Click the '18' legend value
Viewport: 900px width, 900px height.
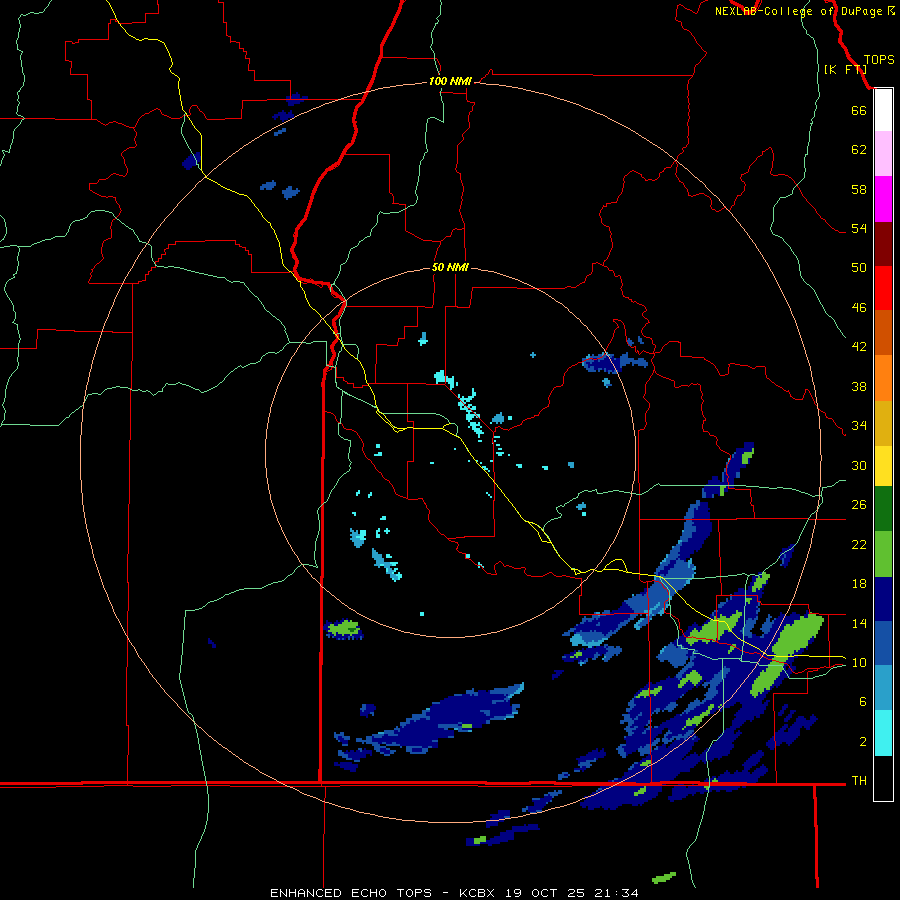(x=859, y=584)
